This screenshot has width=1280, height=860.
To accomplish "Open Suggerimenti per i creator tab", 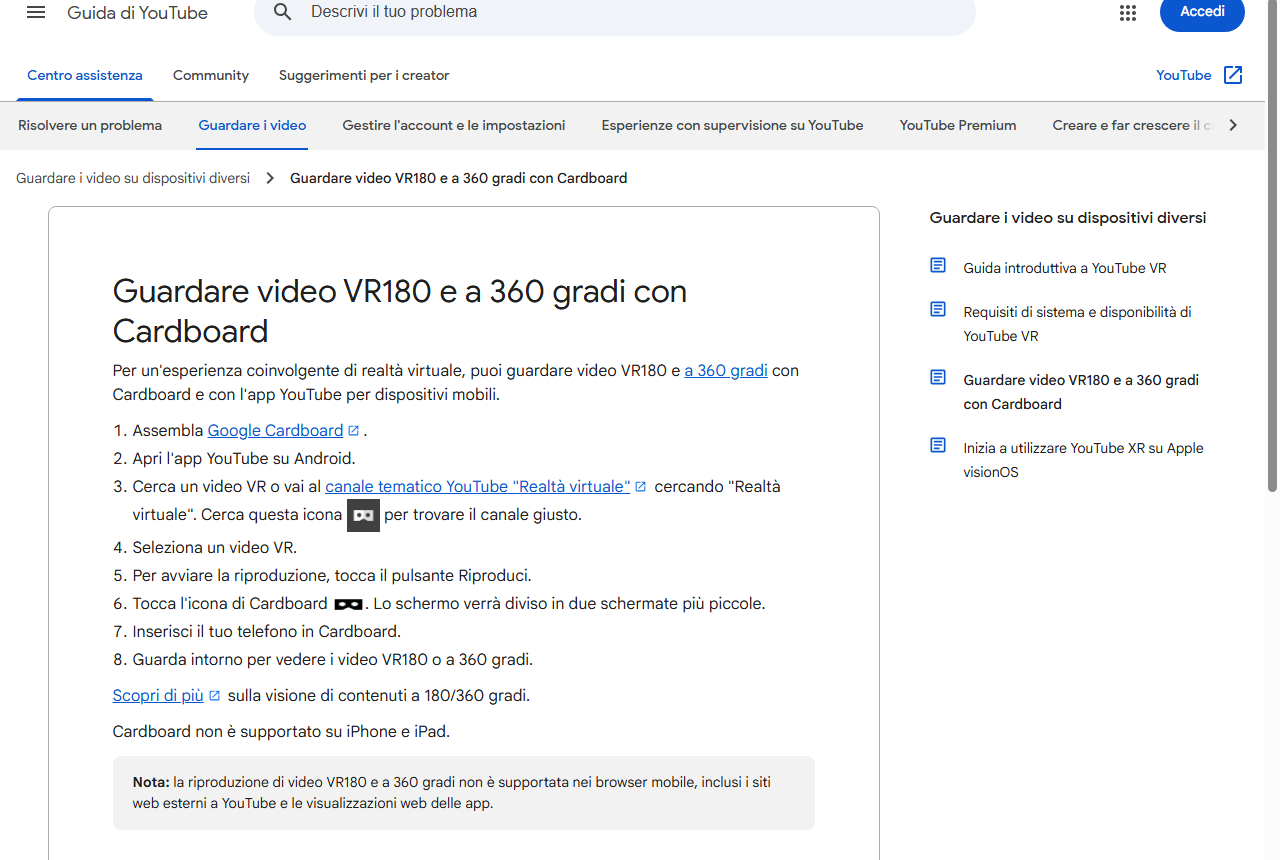I will (x=364, y=75).
